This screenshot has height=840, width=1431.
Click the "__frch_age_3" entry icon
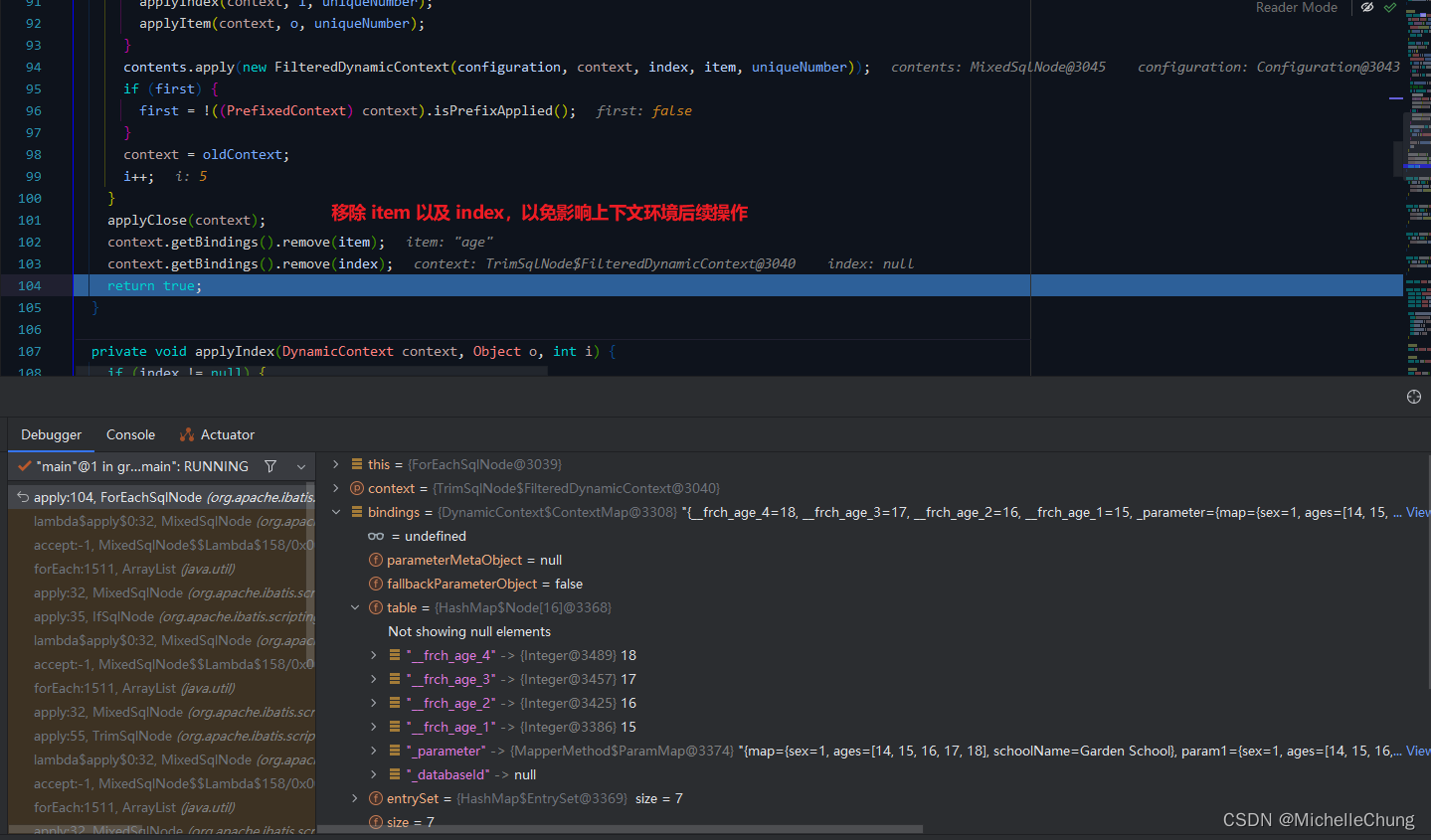[395, 679]
